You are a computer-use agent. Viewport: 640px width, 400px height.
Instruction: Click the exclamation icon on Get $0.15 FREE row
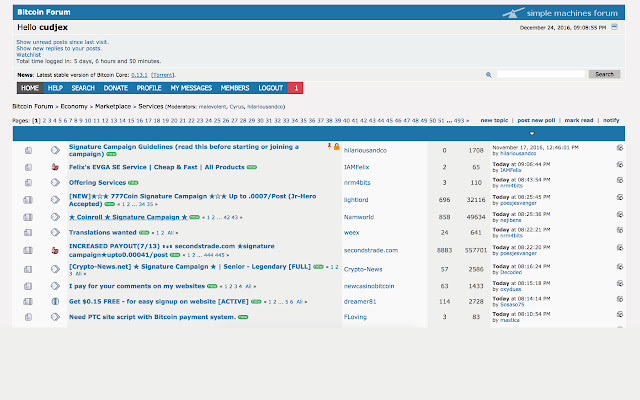55,302
